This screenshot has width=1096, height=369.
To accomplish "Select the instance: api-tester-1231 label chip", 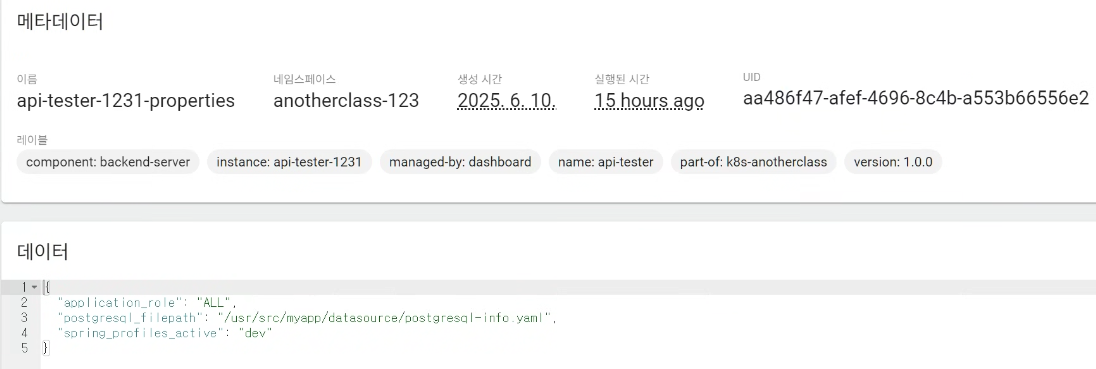I will click(x=289, y=162).
